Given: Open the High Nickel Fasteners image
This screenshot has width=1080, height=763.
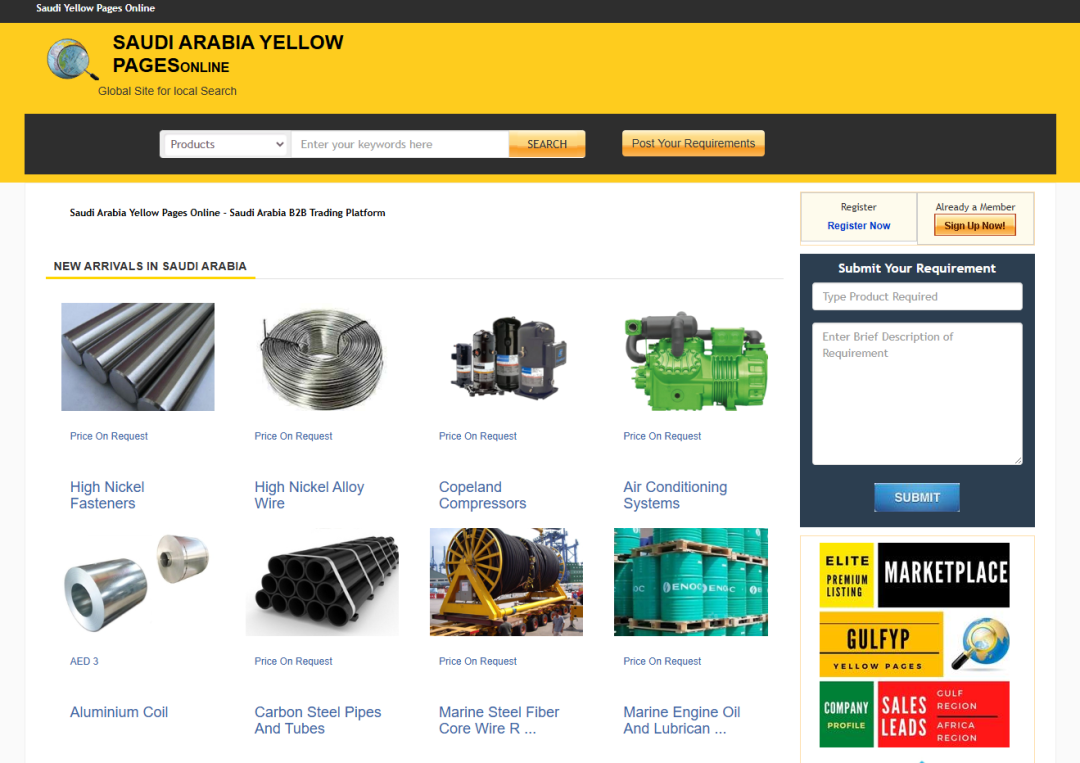Looking at the screenshot, I should pos(138,357).
